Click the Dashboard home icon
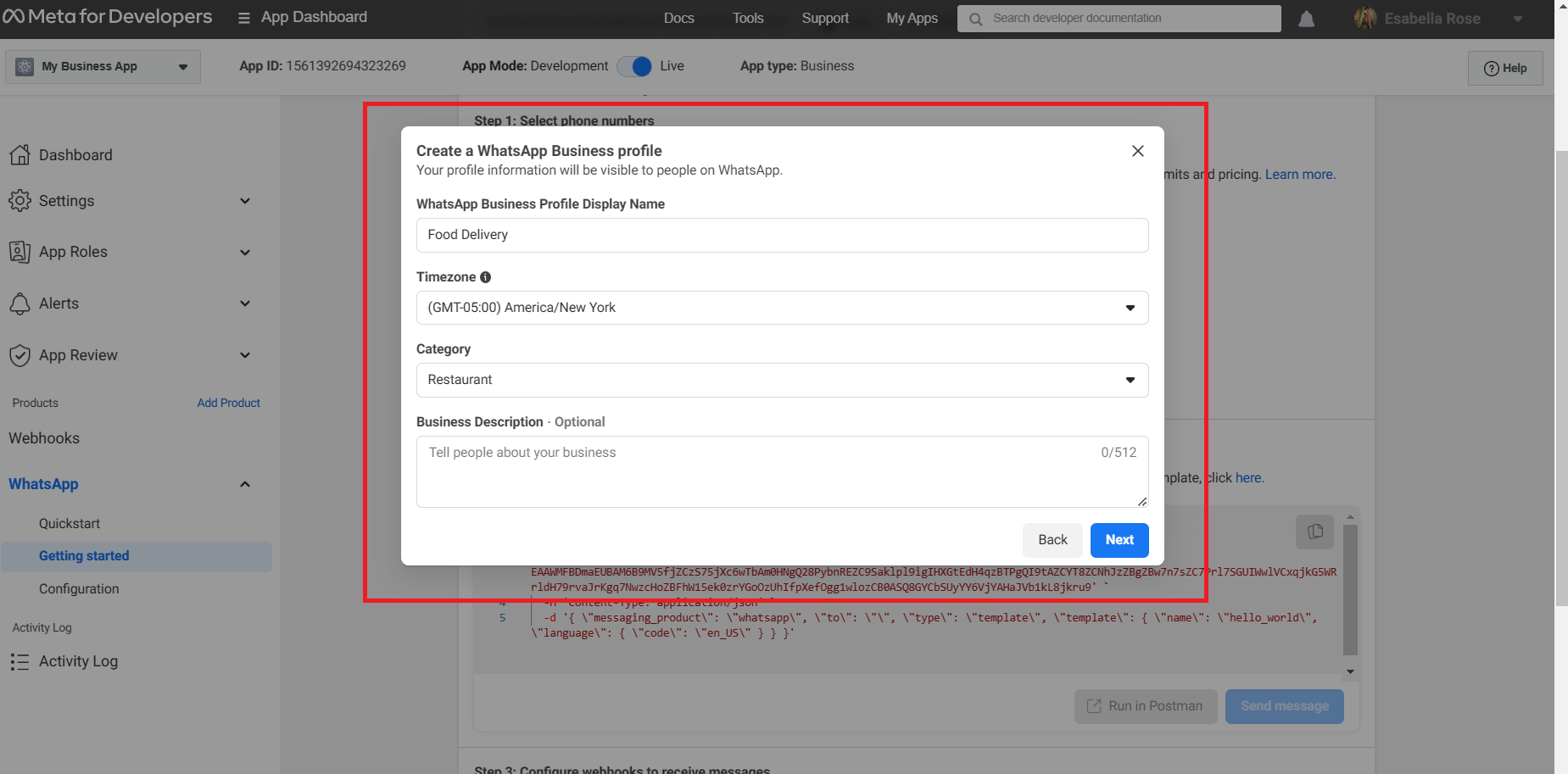 click(20, 154)
